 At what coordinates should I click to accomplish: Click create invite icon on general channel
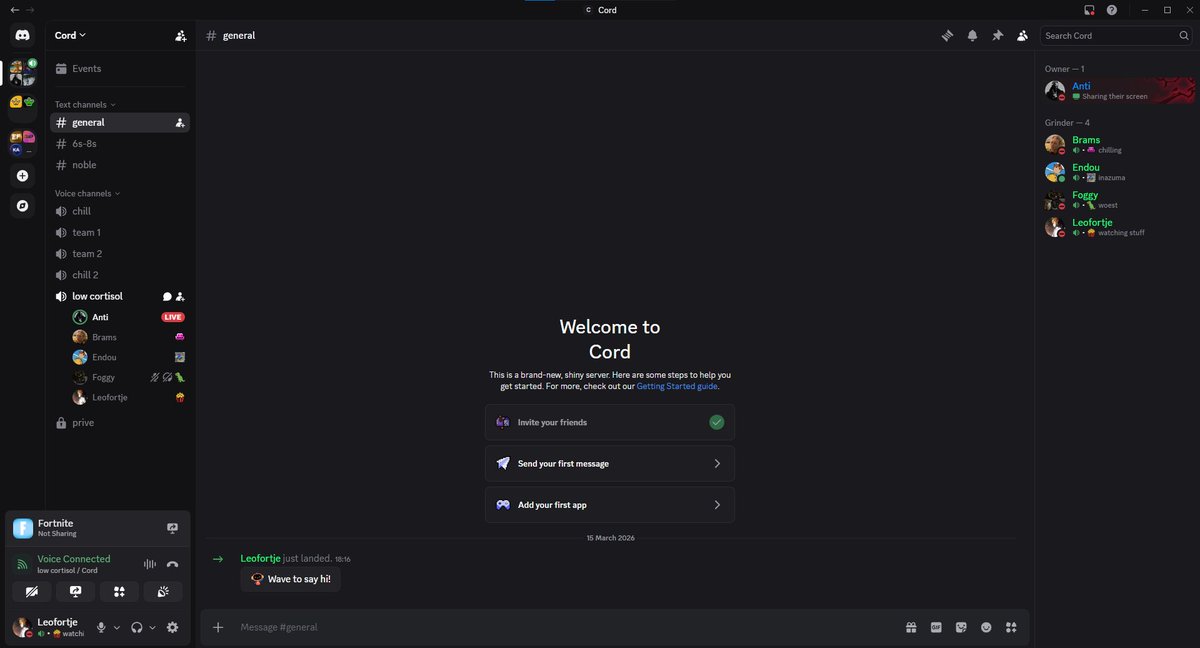[180, 122]
